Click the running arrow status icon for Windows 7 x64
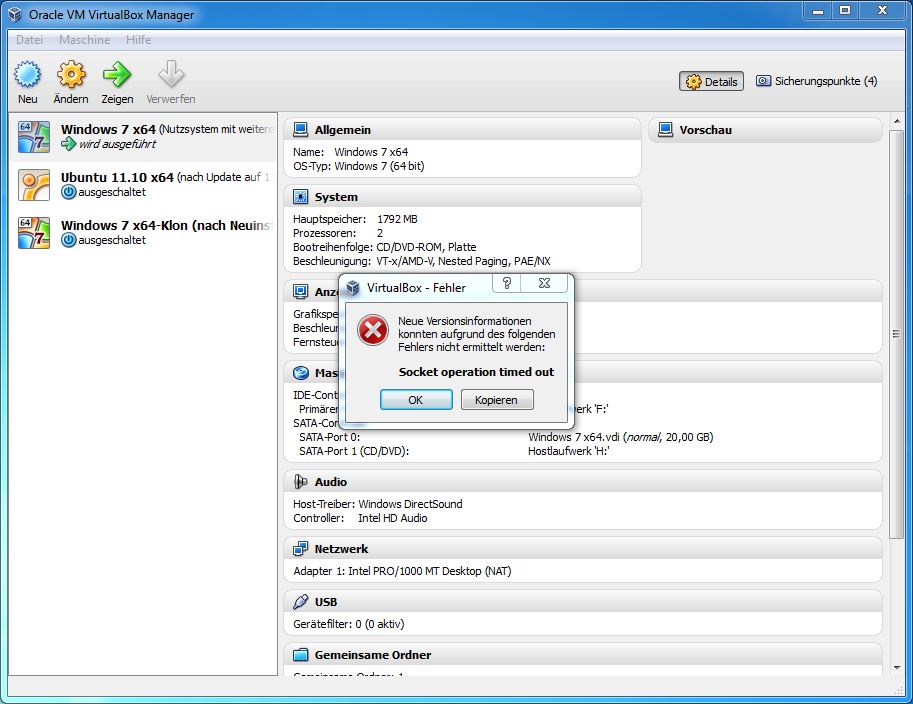The width and height of the screenshot is (913, 704). [x=69, y=143]
